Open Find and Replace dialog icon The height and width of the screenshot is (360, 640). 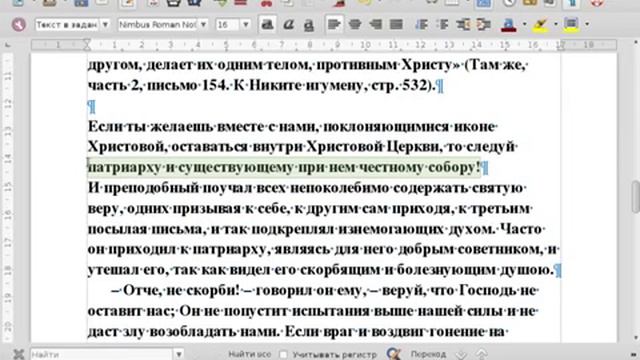pos(394,353)
